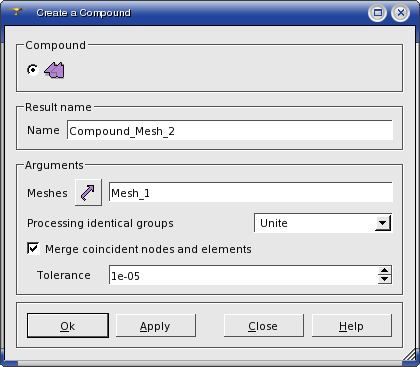
Task: Open the Processing identical groups dropdown arrow
Action: 383,223
